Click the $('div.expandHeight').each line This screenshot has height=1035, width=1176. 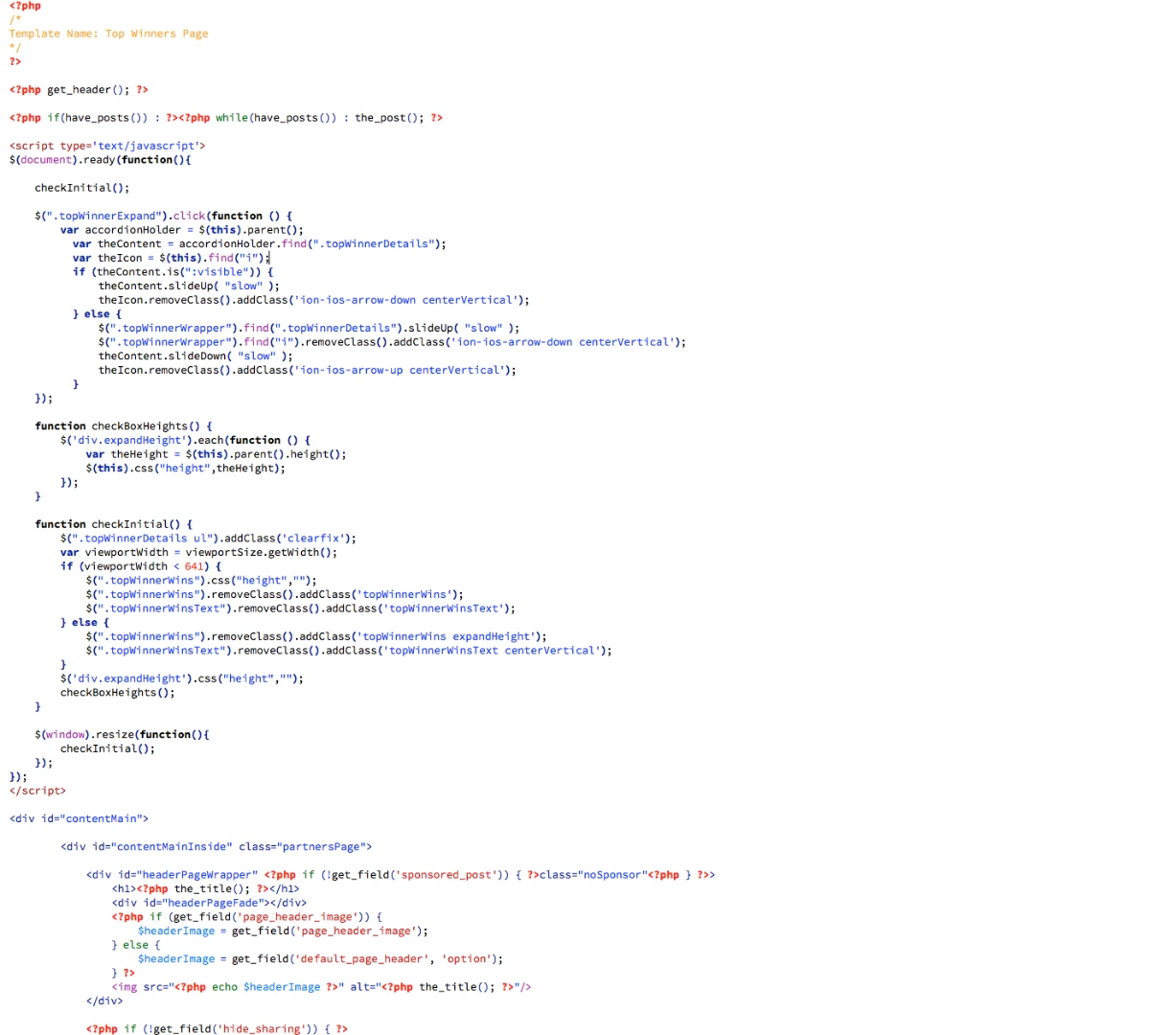(x=186, y=441)
